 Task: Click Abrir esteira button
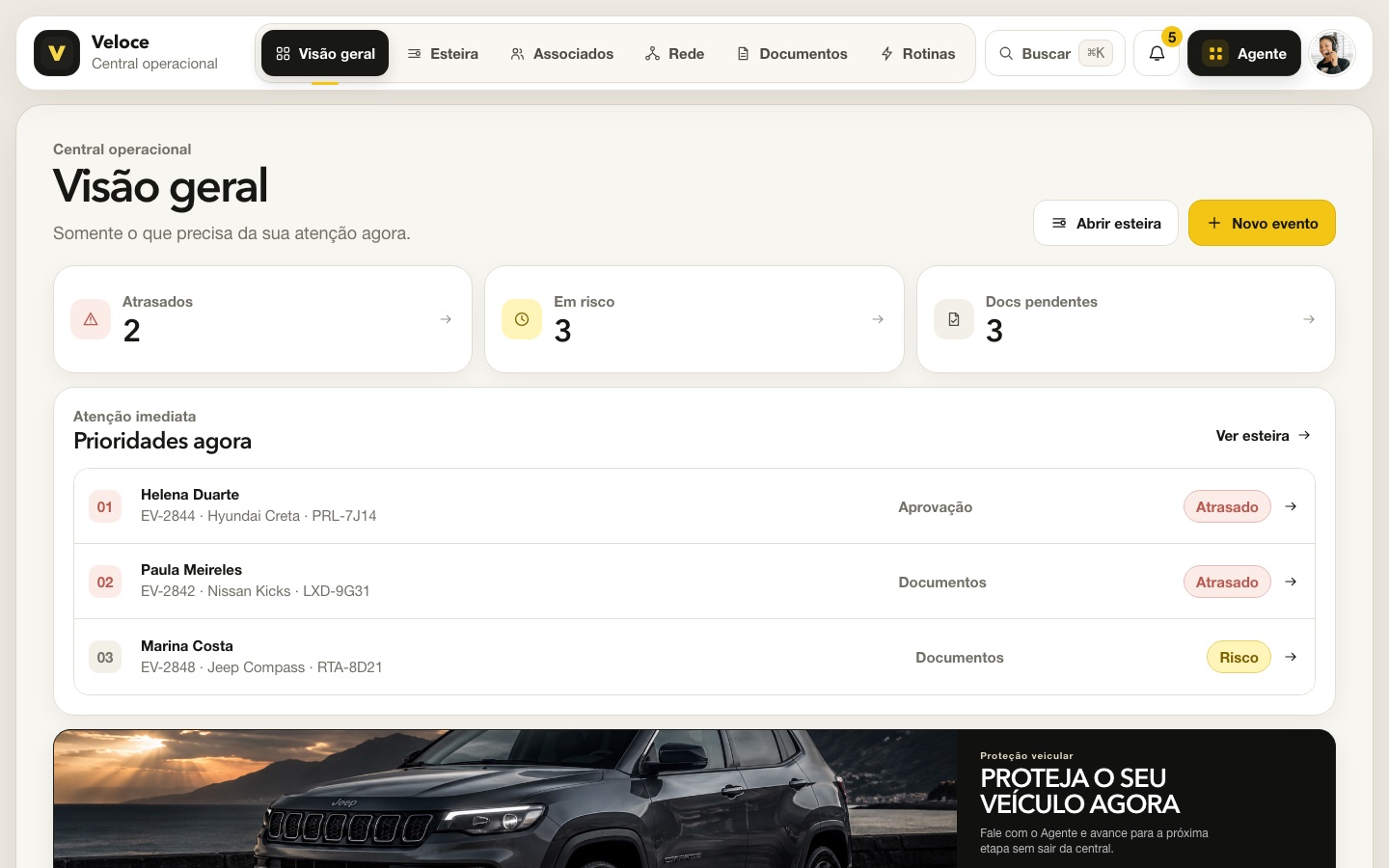point(1105,223)
